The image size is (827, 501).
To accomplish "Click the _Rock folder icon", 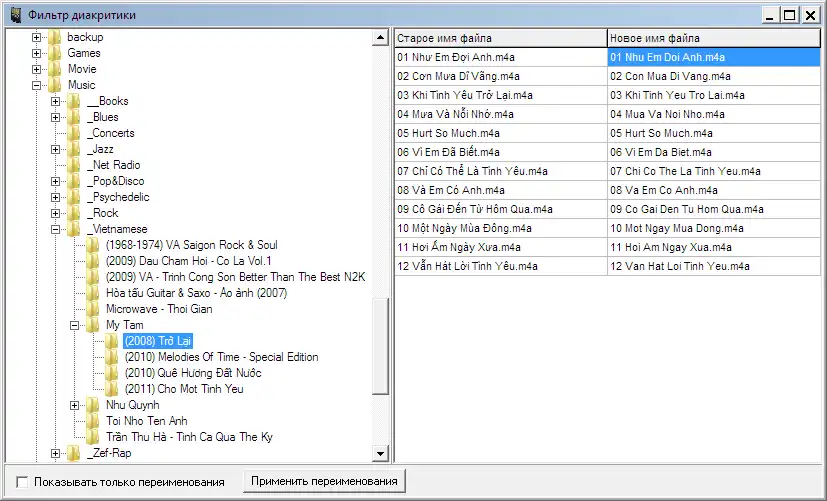I will click(x=74, y=213).
